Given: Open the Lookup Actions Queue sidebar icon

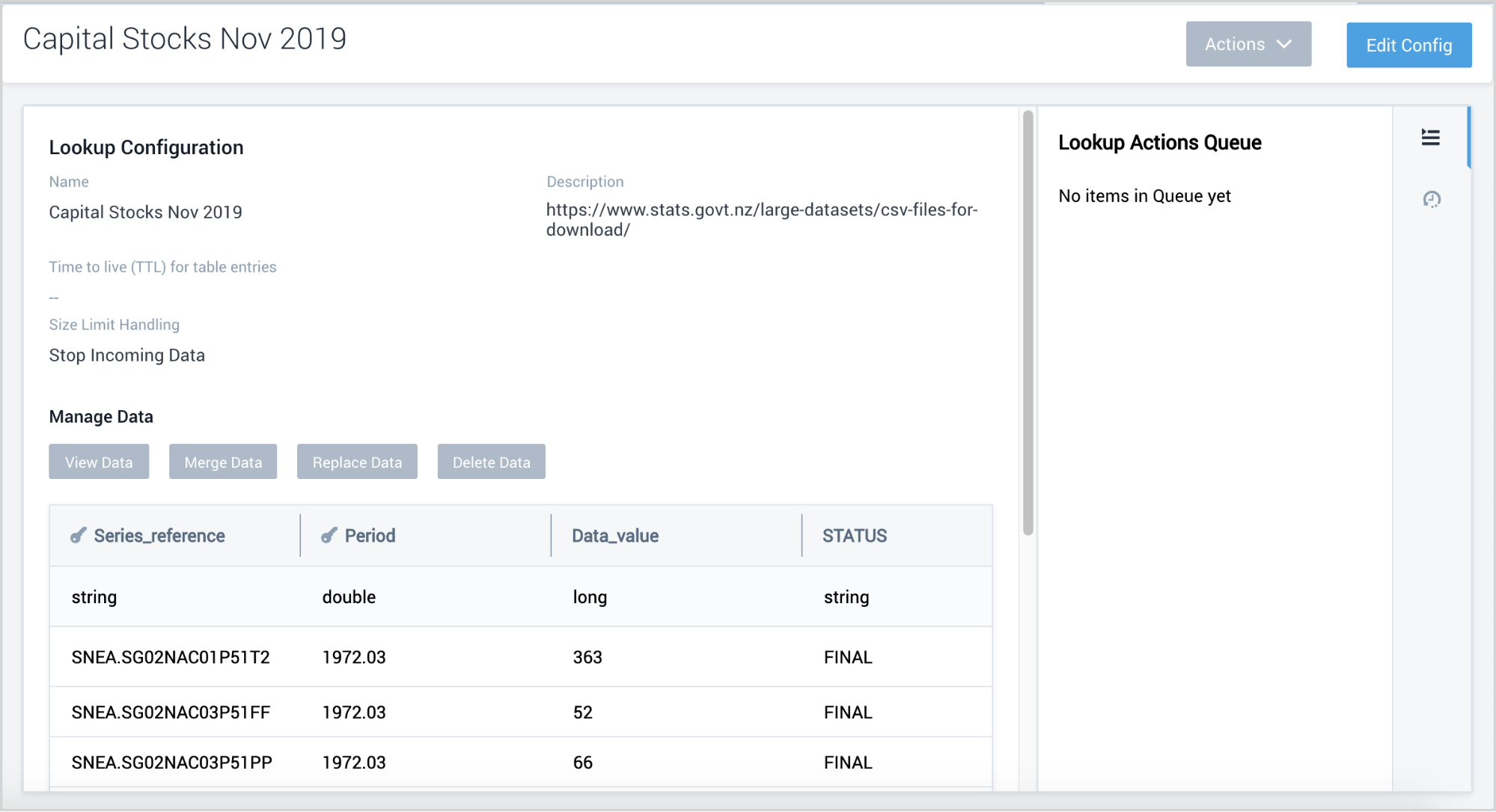Looking at the screenshot, I should pyautogui.click(x=1430, y=138).
